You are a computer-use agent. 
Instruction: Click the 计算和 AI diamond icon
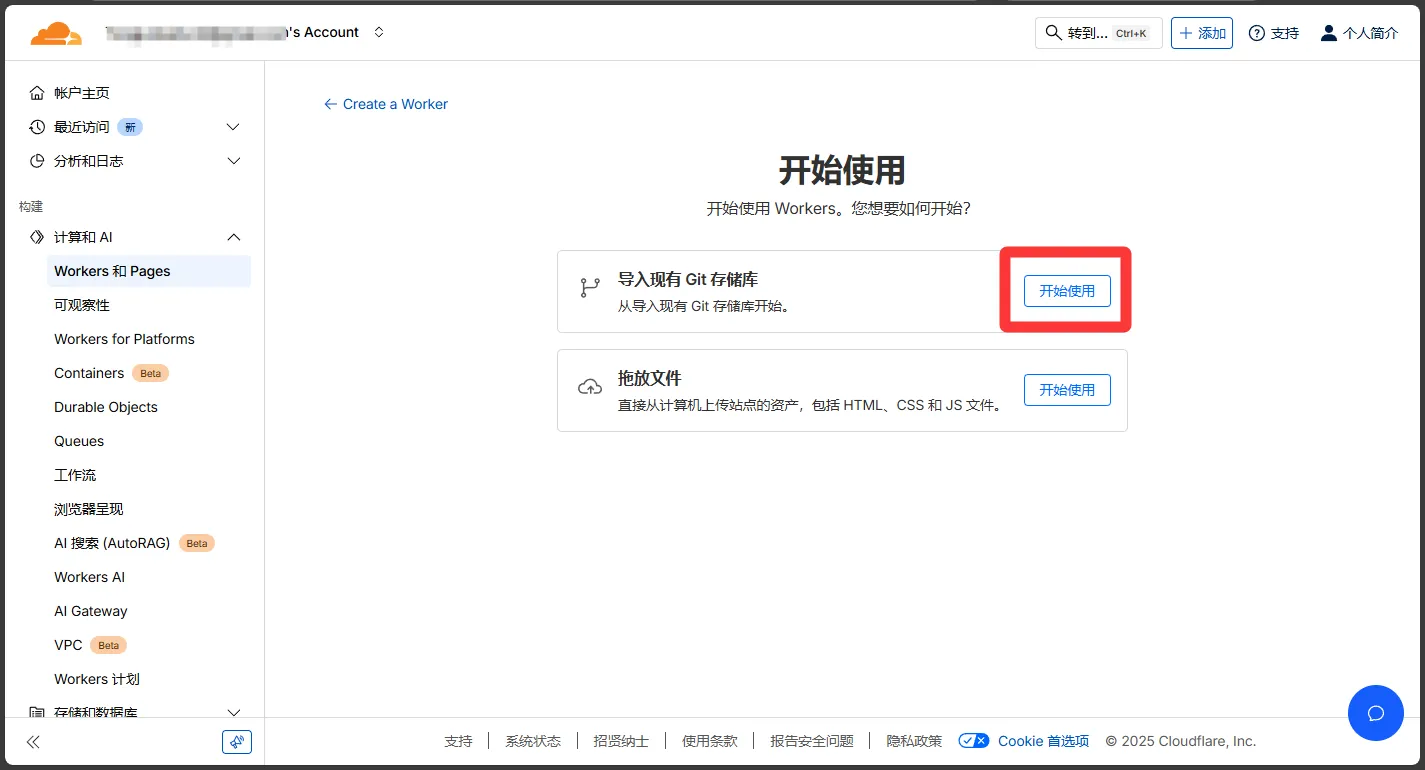[37, 237]
